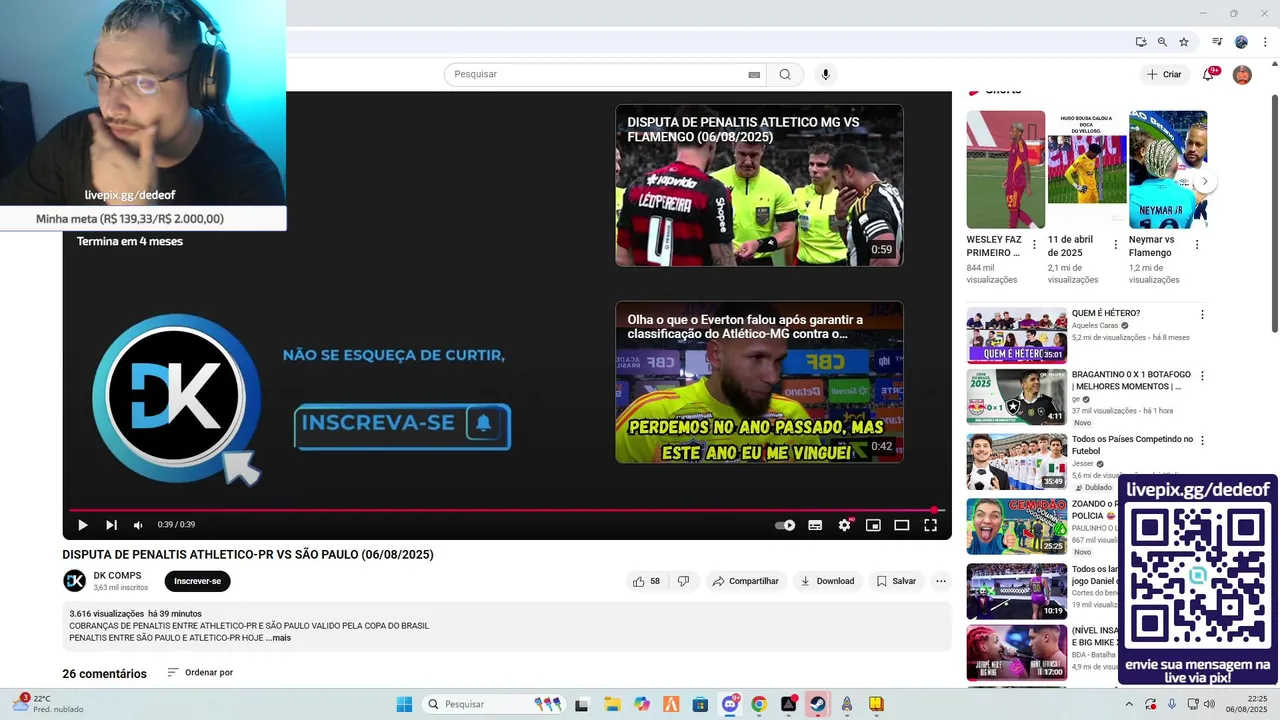Open Everton interview end-screen video
The width and height of the screenshot is (1280, 720).
coord(759,382)
